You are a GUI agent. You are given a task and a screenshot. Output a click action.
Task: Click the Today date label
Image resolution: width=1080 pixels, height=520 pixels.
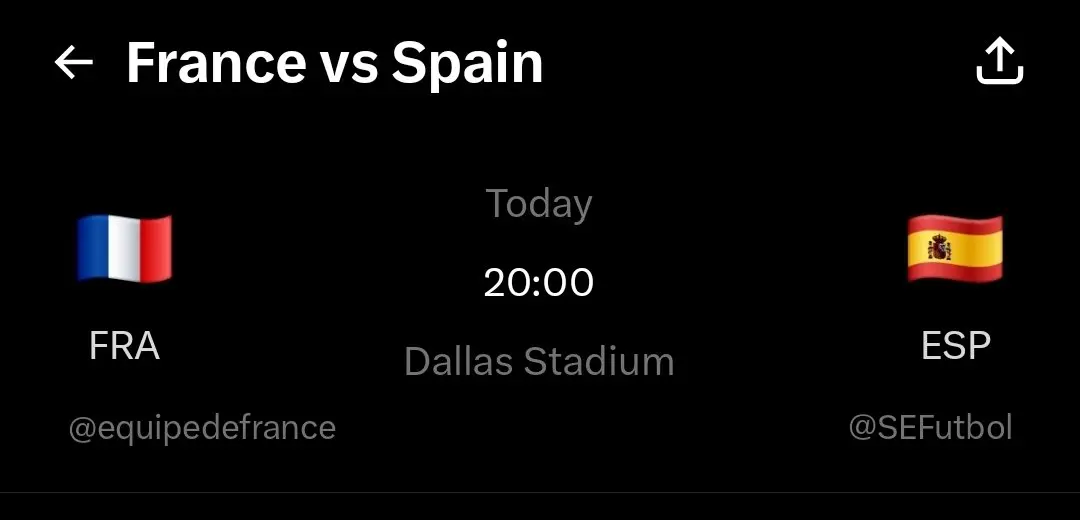pyautogui.click(x=539, y=205)
